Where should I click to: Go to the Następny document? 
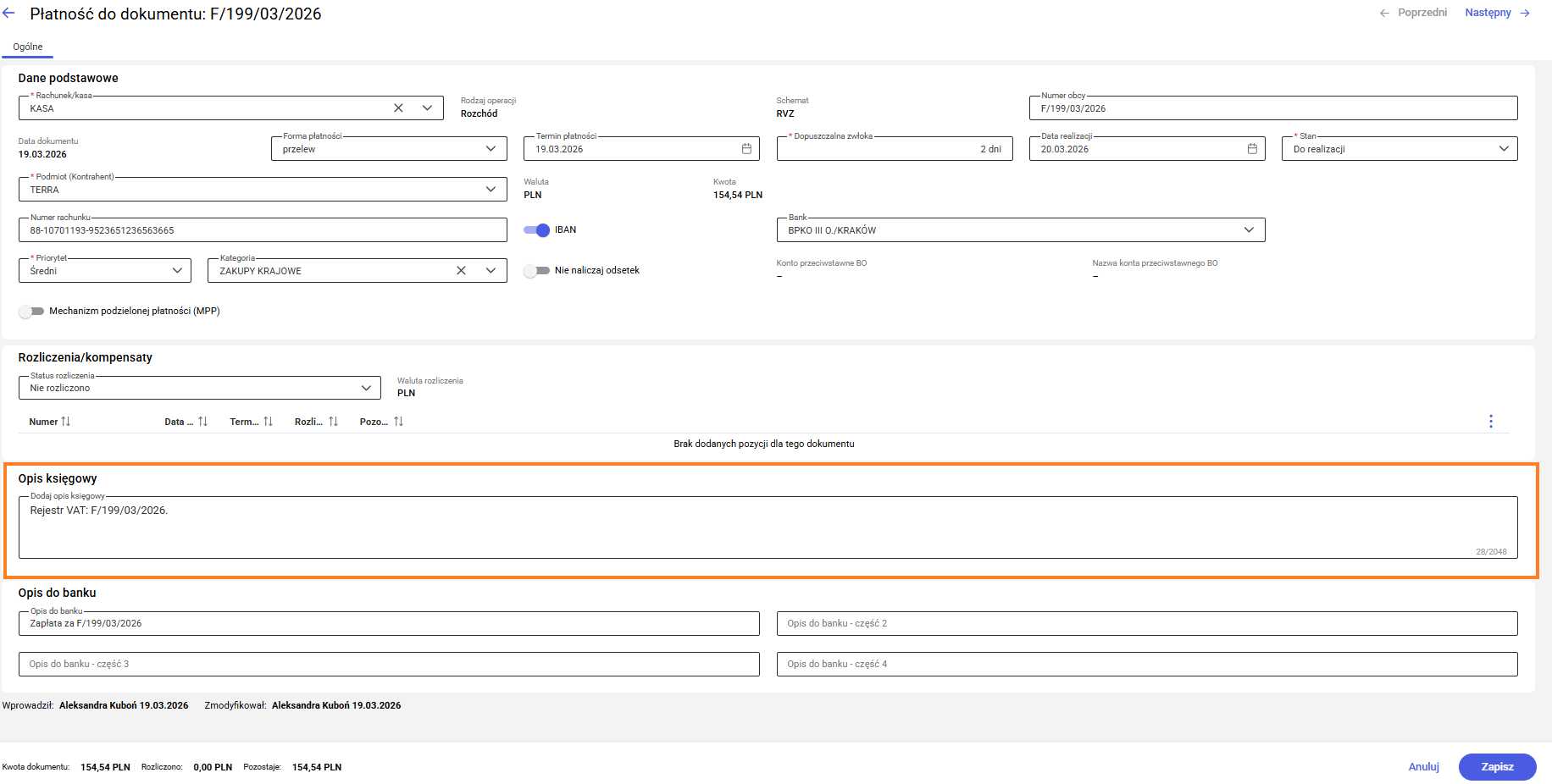tap(1496, 13)
